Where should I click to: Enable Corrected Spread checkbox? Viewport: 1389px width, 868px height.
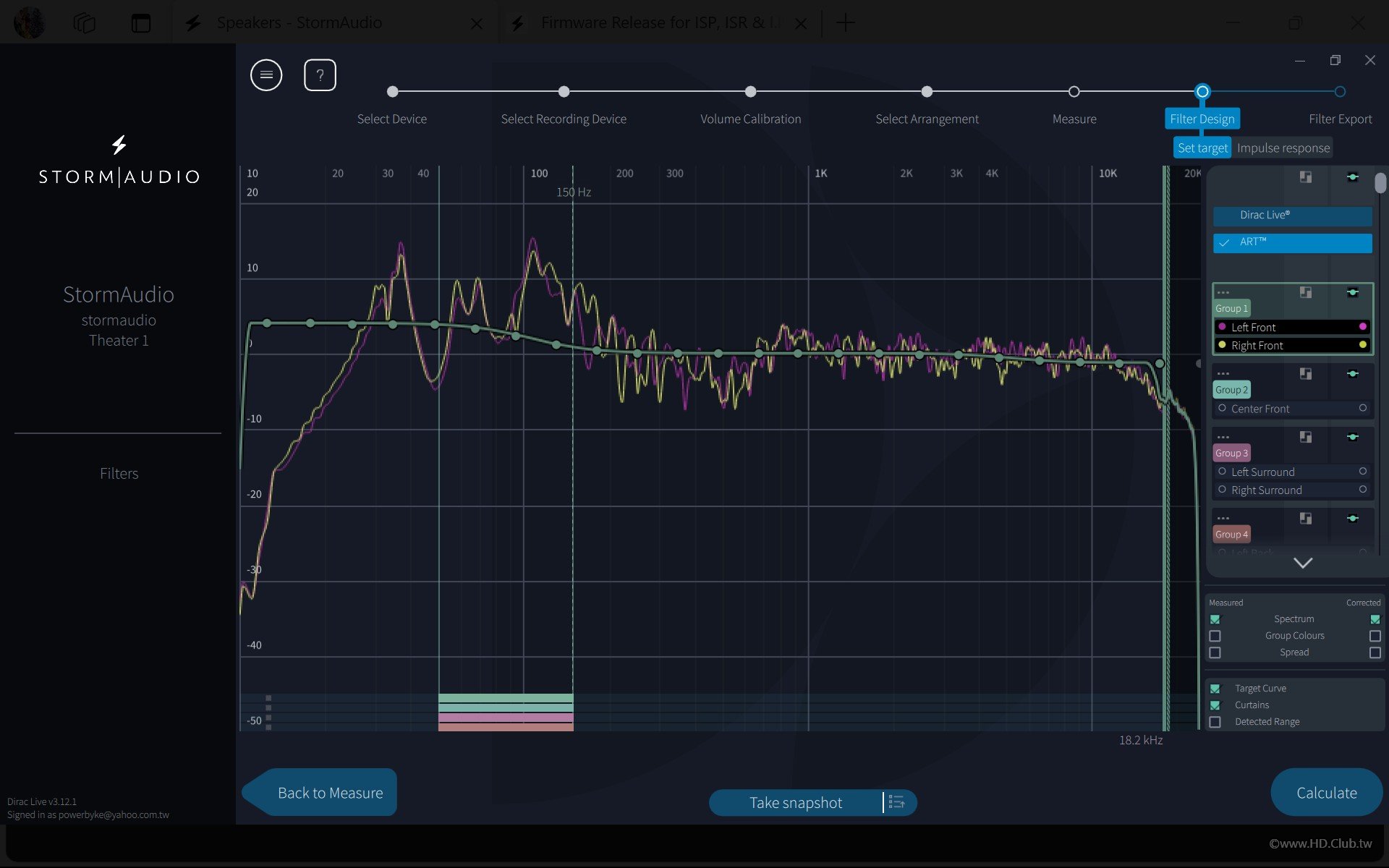click(1375, 652)
